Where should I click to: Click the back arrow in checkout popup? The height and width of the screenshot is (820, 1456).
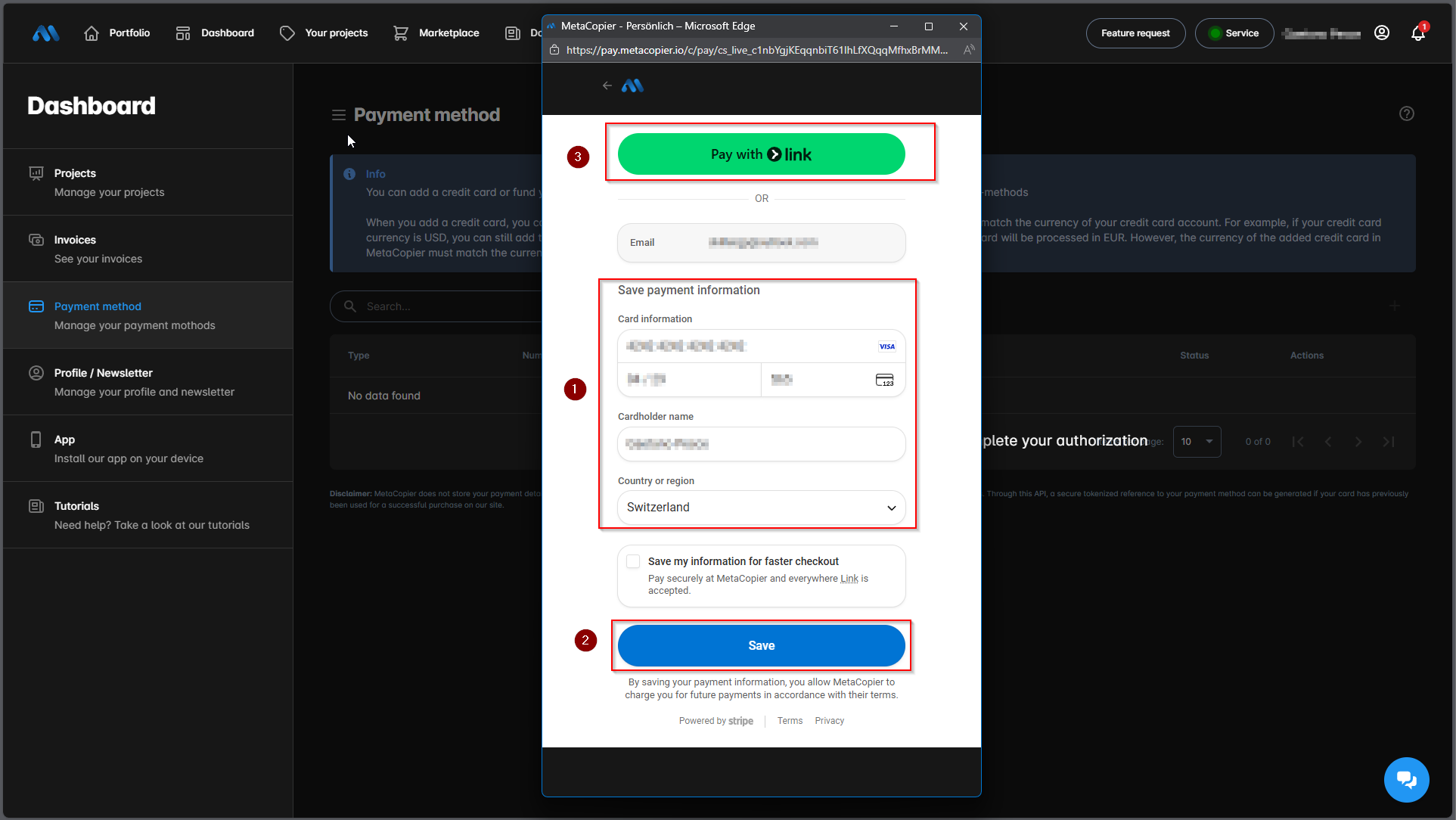607,86
